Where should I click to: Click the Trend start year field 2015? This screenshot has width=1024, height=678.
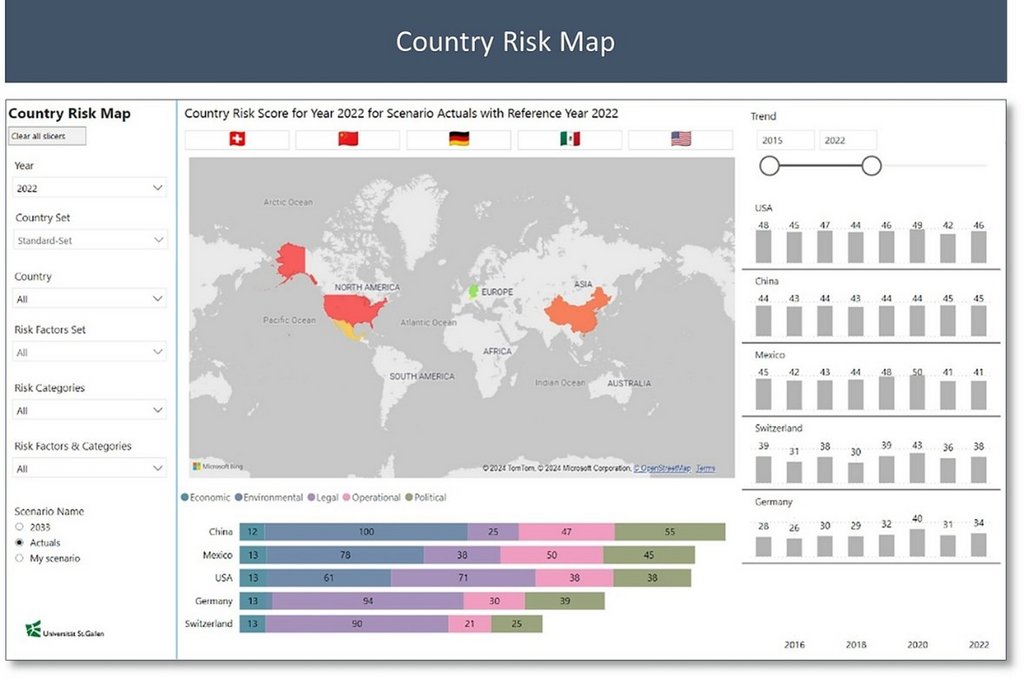coord(784,141)
